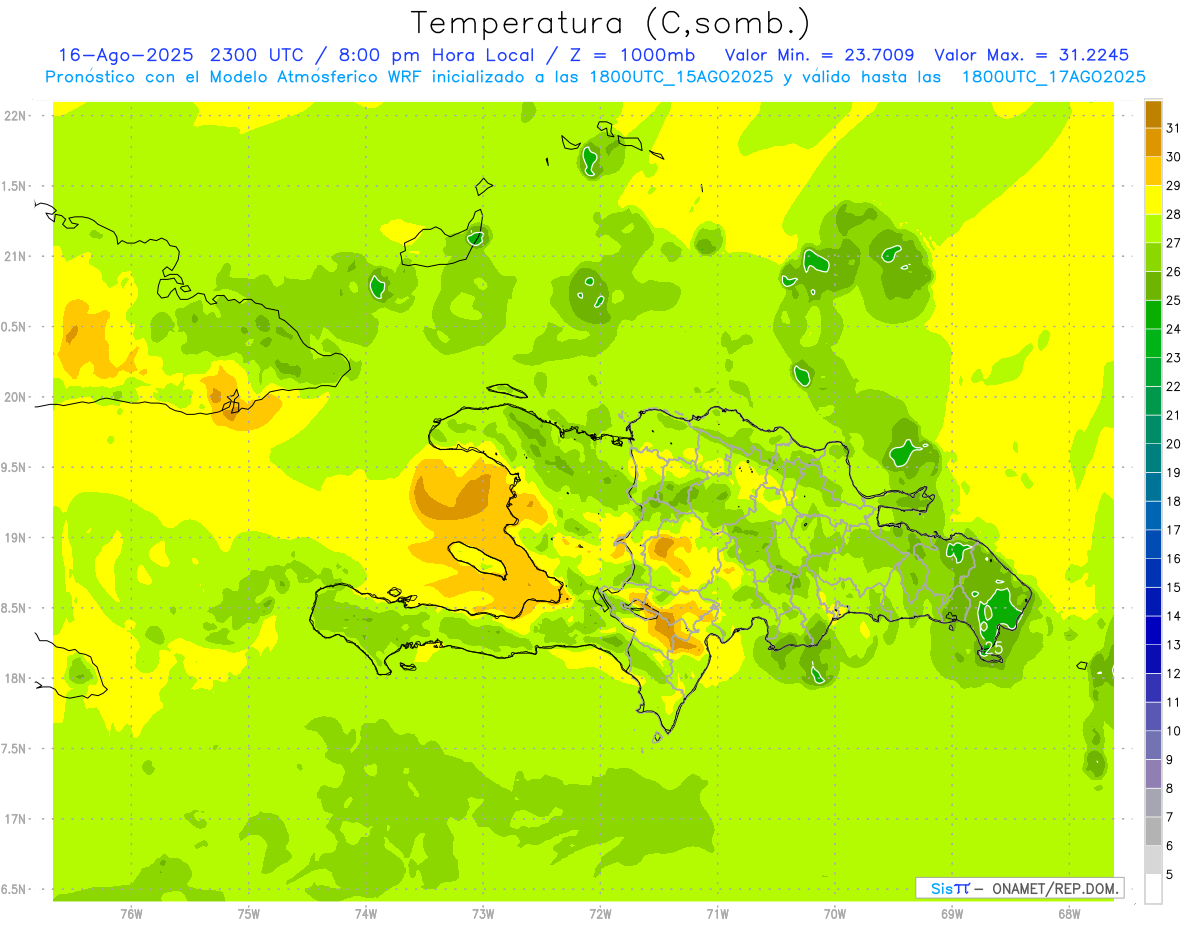Click the '18N' latitude axis label
Image resolution: width=1200 pixels, height=927 pixels.
tap(17, 679)
